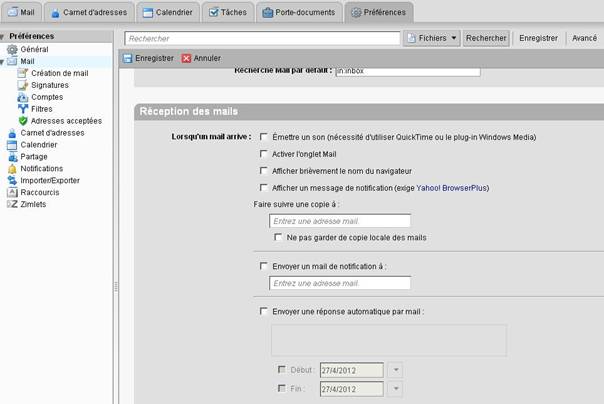604x404 pixels.
Task: Check Activer l'onglet Mail option
Action: pos(263,154)
